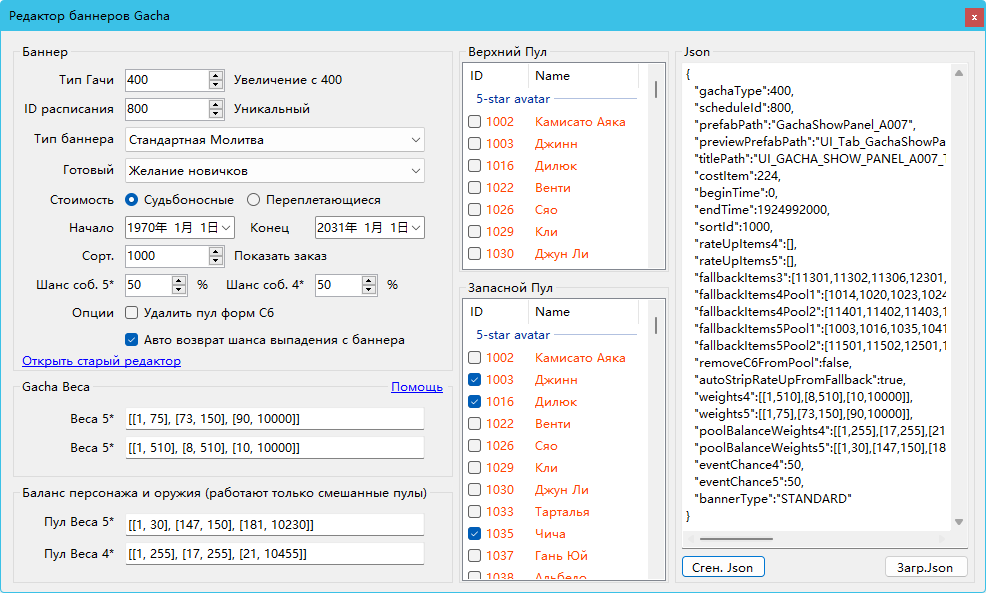Image resolution: width=986 pixels, height=593 pixels.
Task: Increase the Тип Гачи value with up arrow
Action: click(216, 75)
